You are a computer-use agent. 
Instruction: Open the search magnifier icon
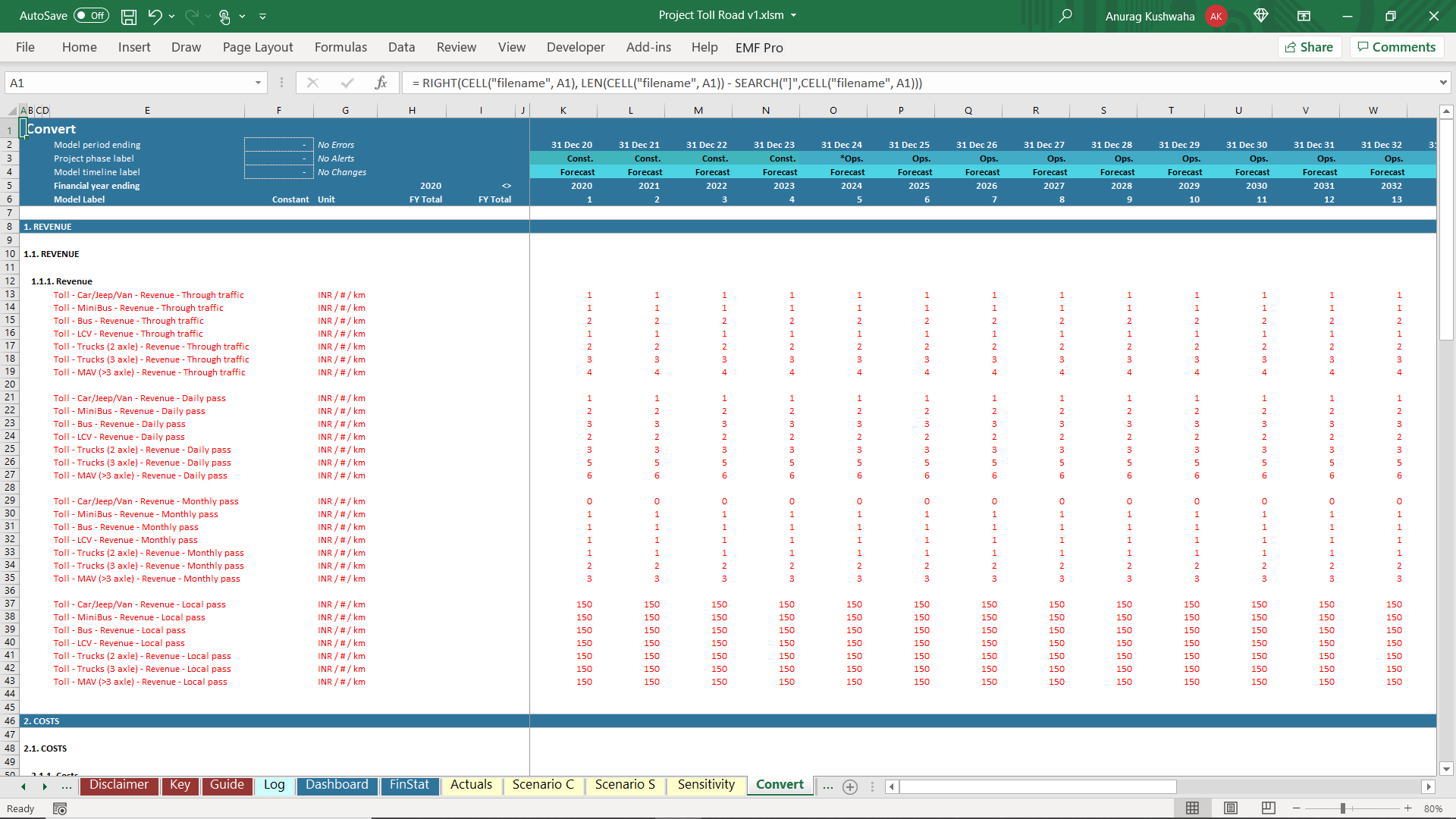click(x=1065, y=16)
